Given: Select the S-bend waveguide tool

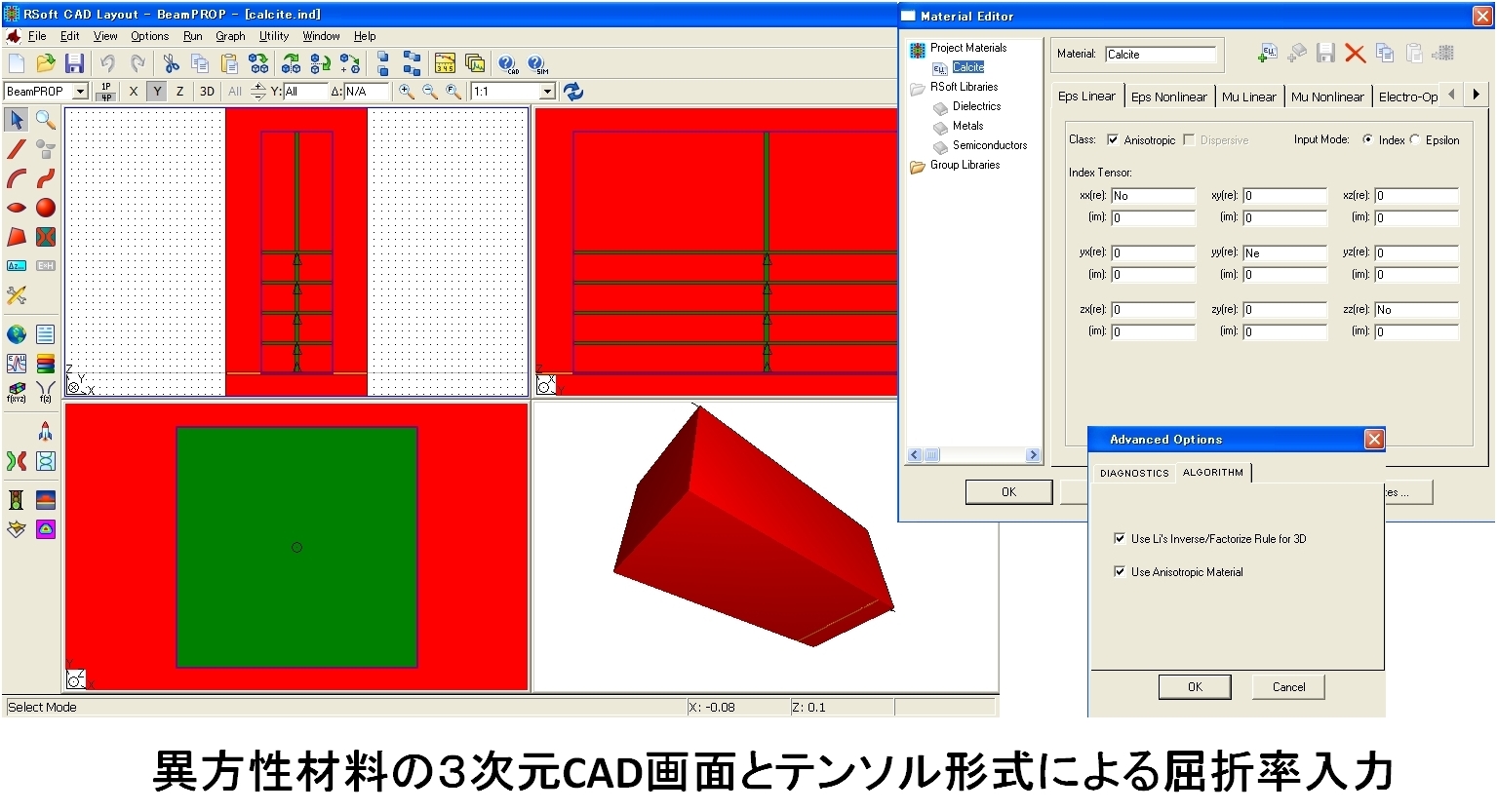Looking at the screenshot, I should pyautogui.click(x=46, y=178).
